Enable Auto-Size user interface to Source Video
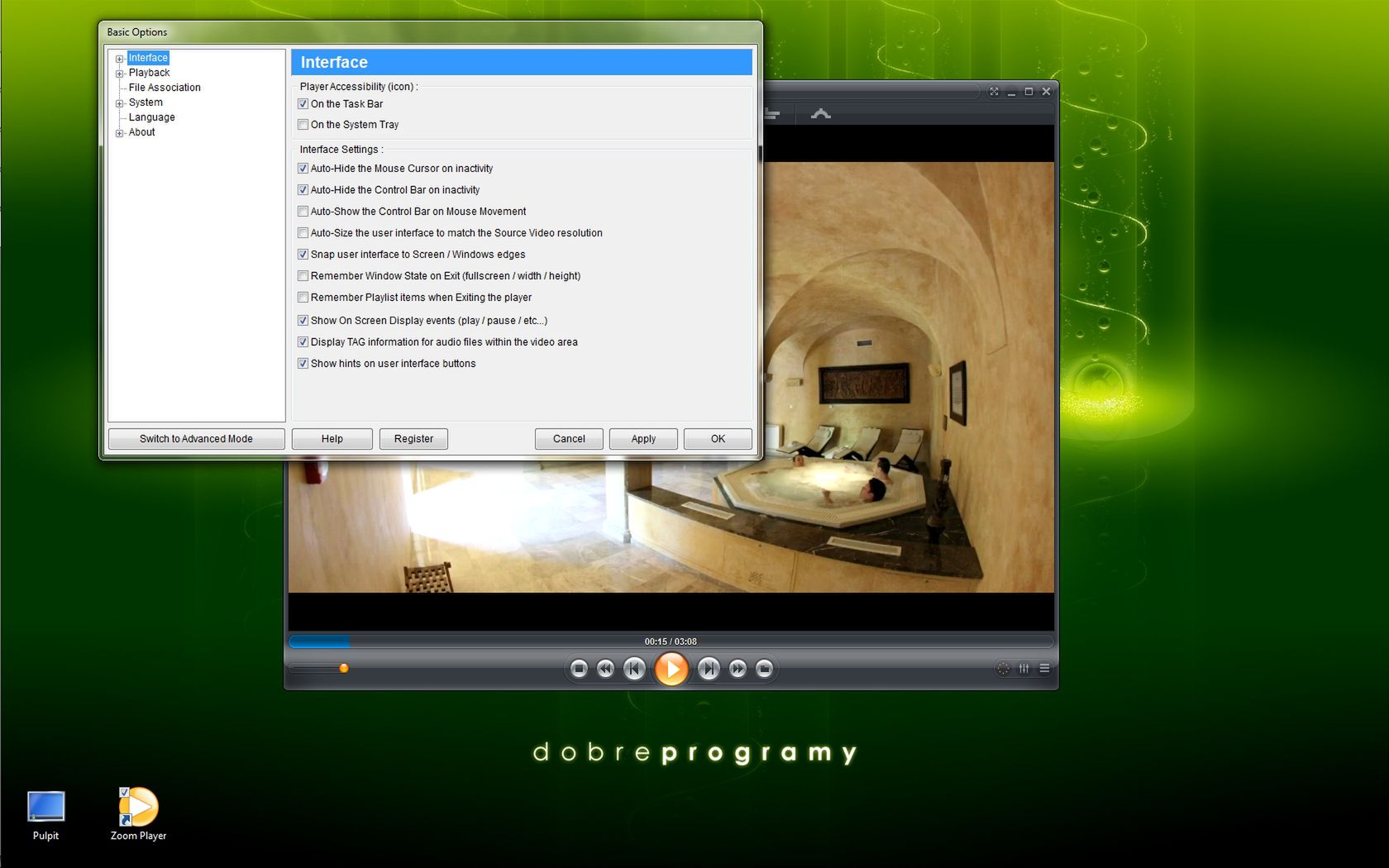The width and height of the screenshot is (1389, 868). coord(303,233)
